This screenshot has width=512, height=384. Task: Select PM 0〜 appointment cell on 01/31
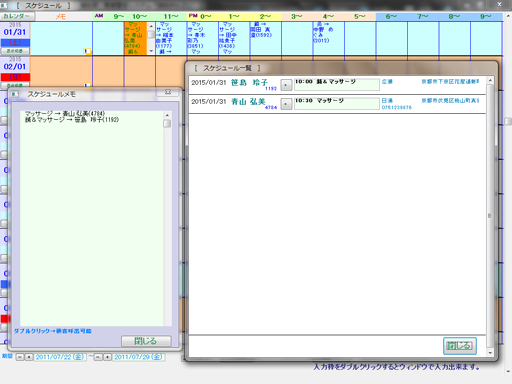(x=203, y=38)
